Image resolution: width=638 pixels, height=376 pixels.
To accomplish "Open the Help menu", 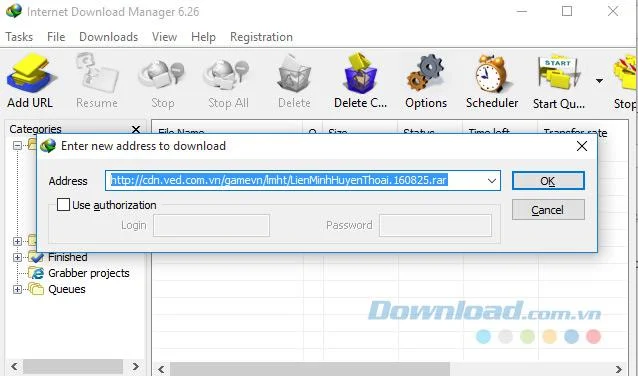I will coord(203,37).
